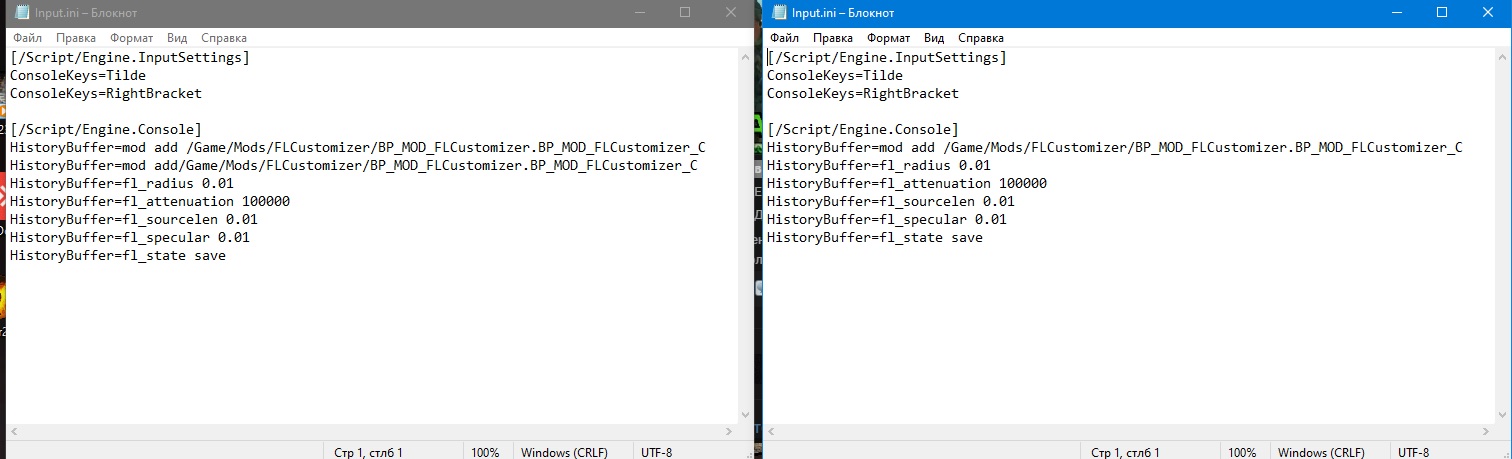Open Справка menu in left Notepad window
The image size is (1512, 459).
tap(224, 37)
